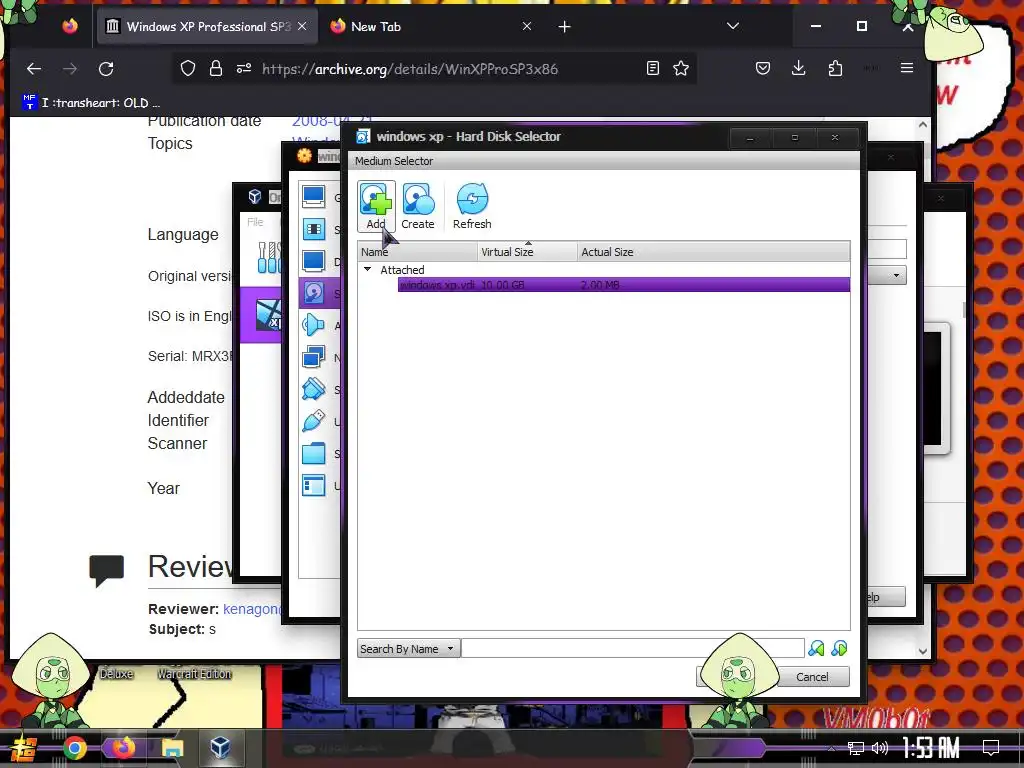
Task: Open Firefox hamburger application menu
Action: coord(906,68)
